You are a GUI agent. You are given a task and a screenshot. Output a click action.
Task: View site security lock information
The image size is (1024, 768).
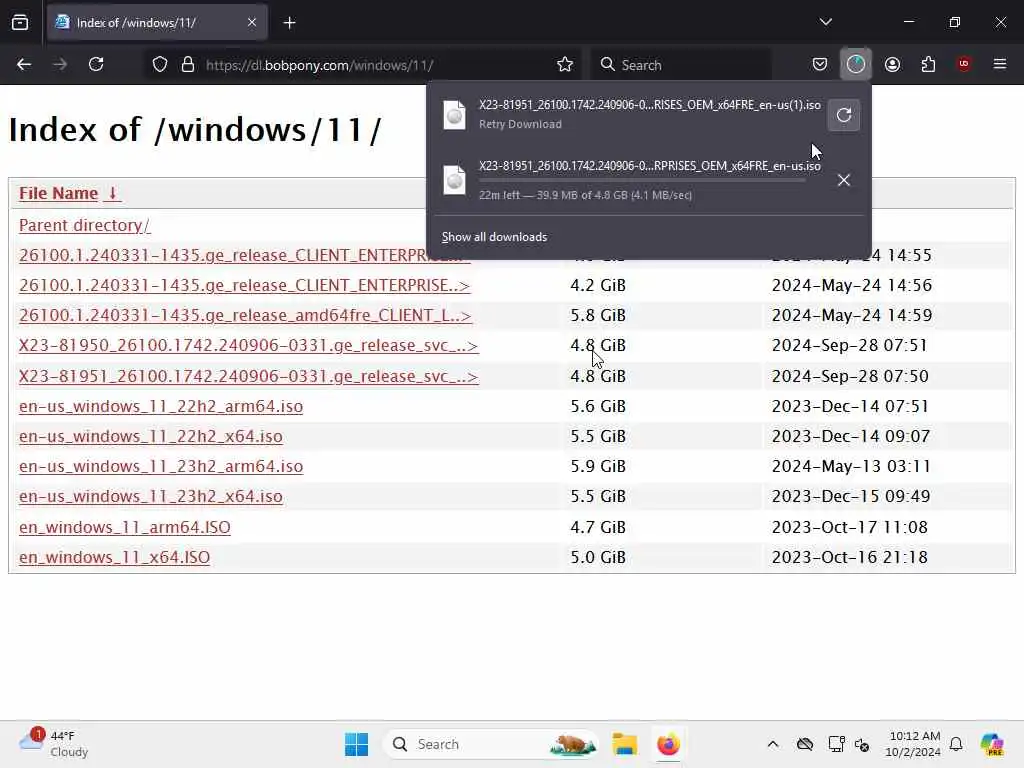[x=188, y=65]
